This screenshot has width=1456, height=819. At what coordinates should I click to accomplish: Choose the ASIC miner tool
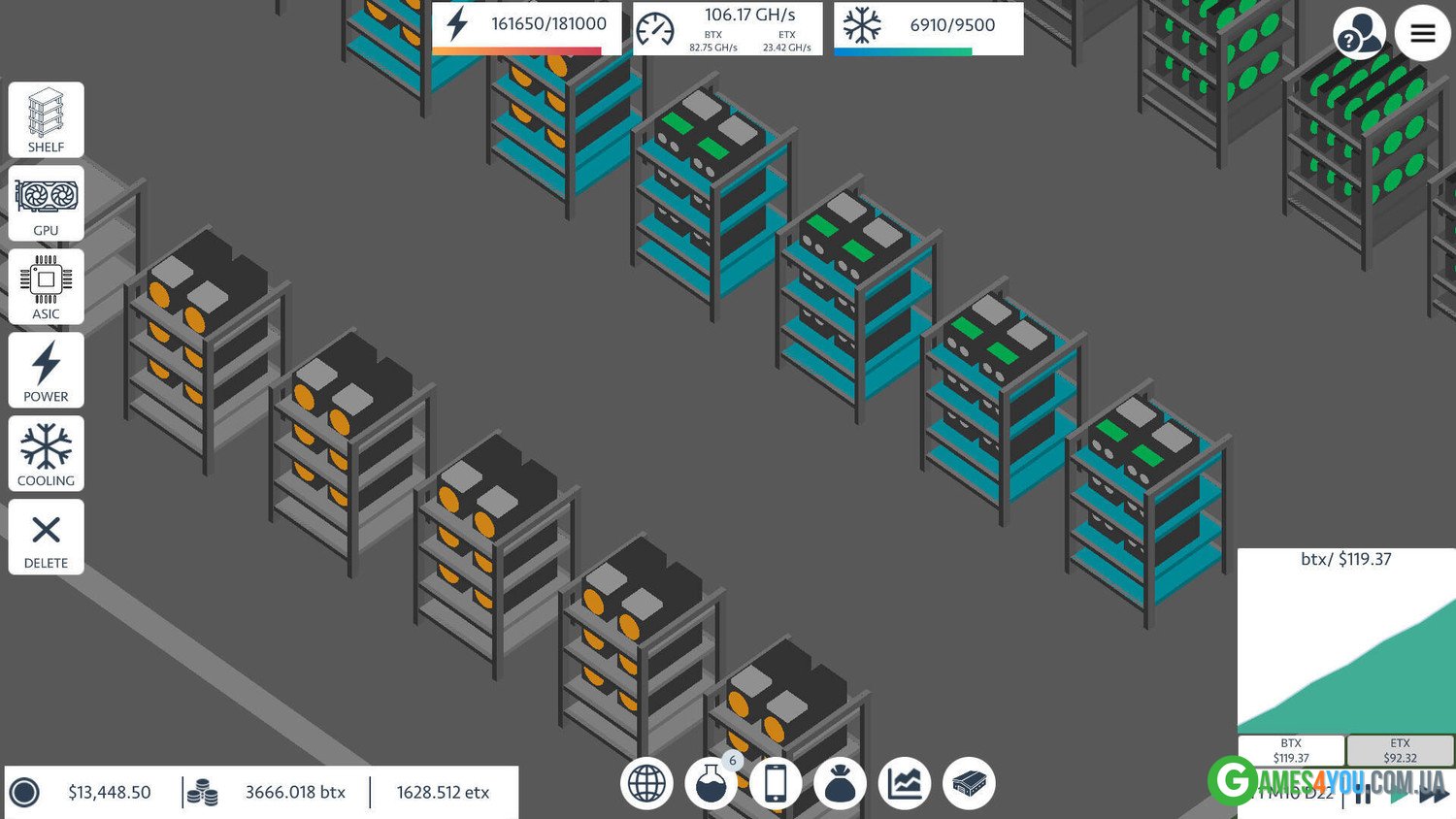point(46,286)
